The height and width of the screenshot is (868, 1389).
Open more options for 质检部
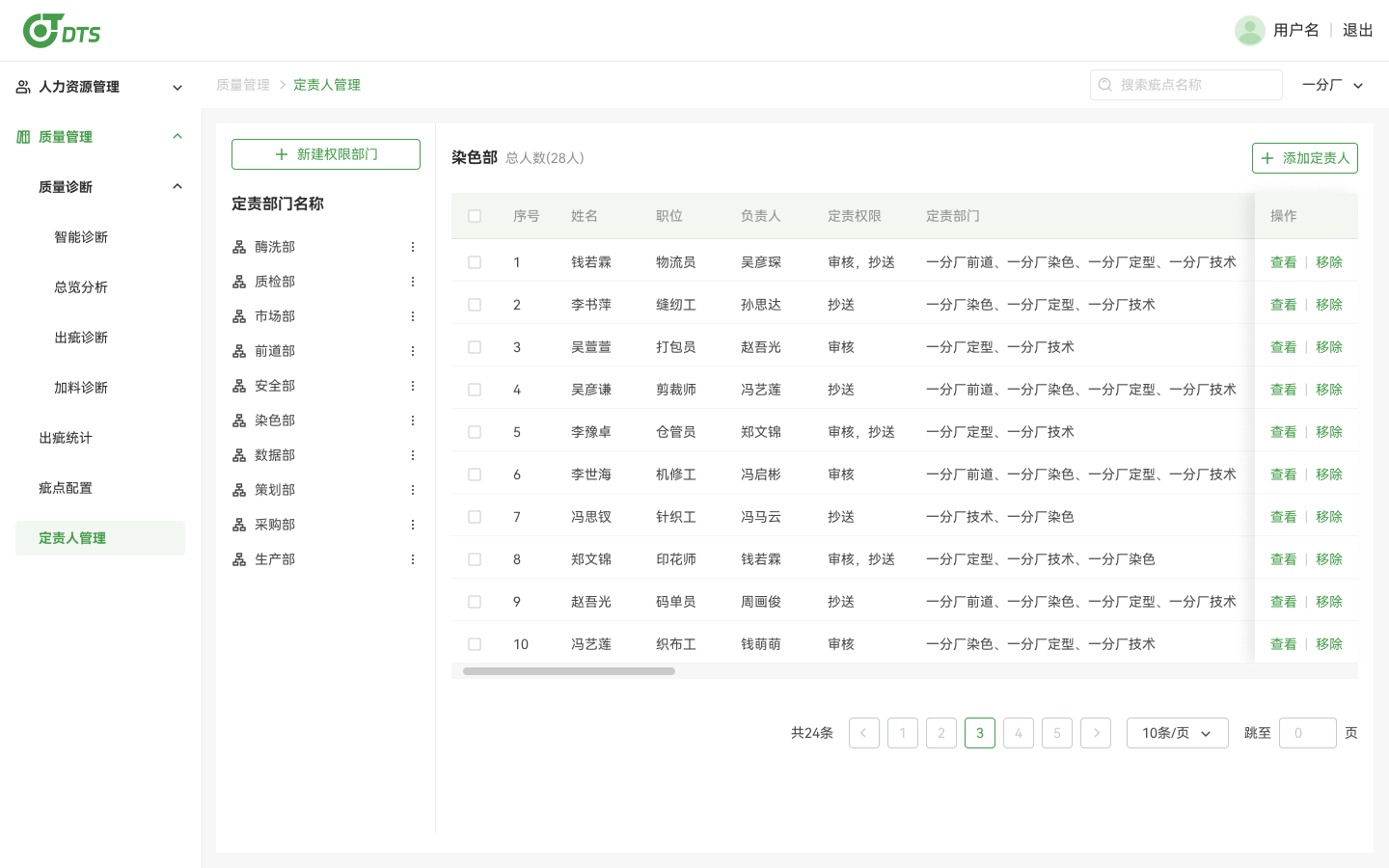click(413, 282)
